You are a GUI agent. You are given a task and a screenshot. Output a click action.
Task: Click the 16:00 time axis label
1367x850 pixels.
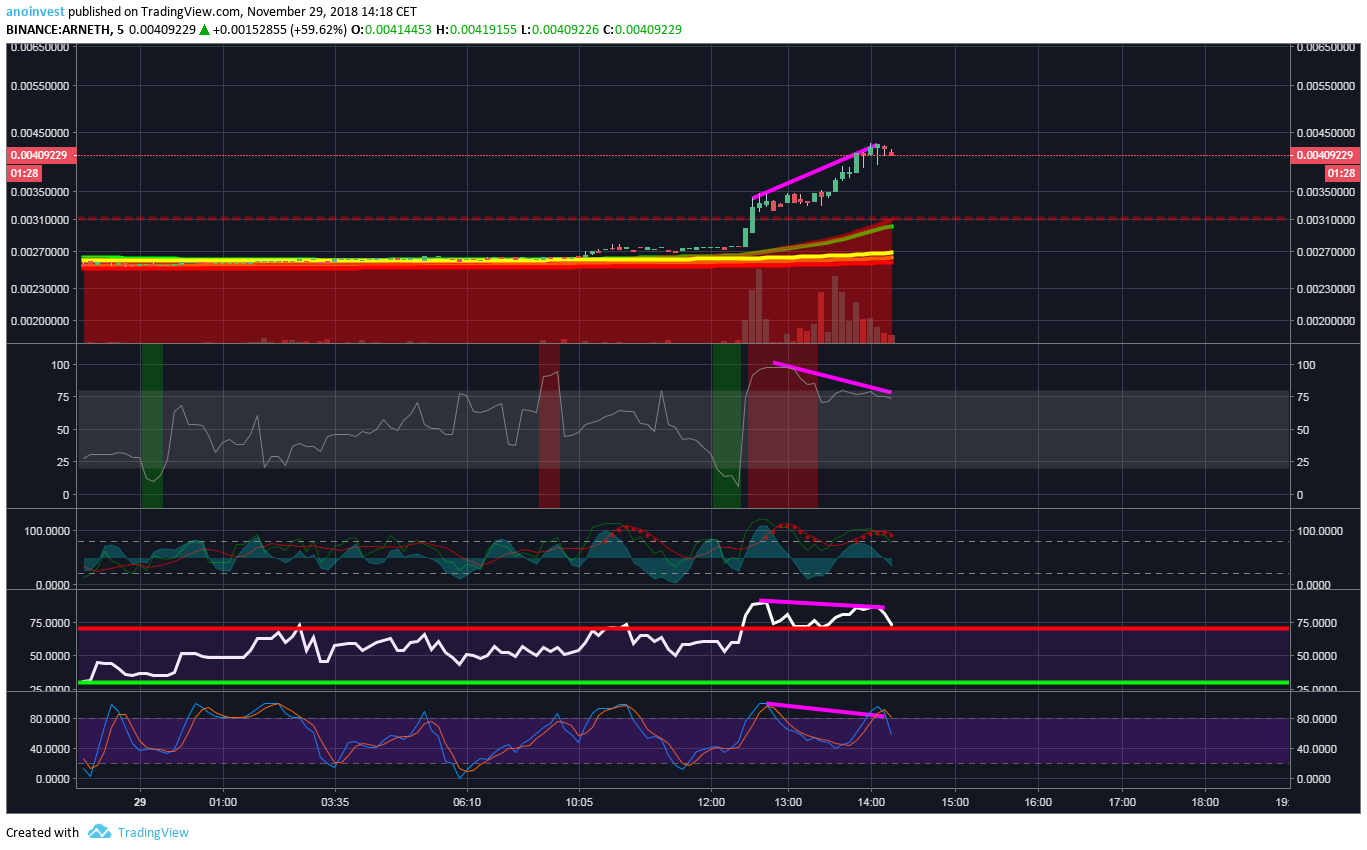pyautogui.click(x=1038, y=802)
